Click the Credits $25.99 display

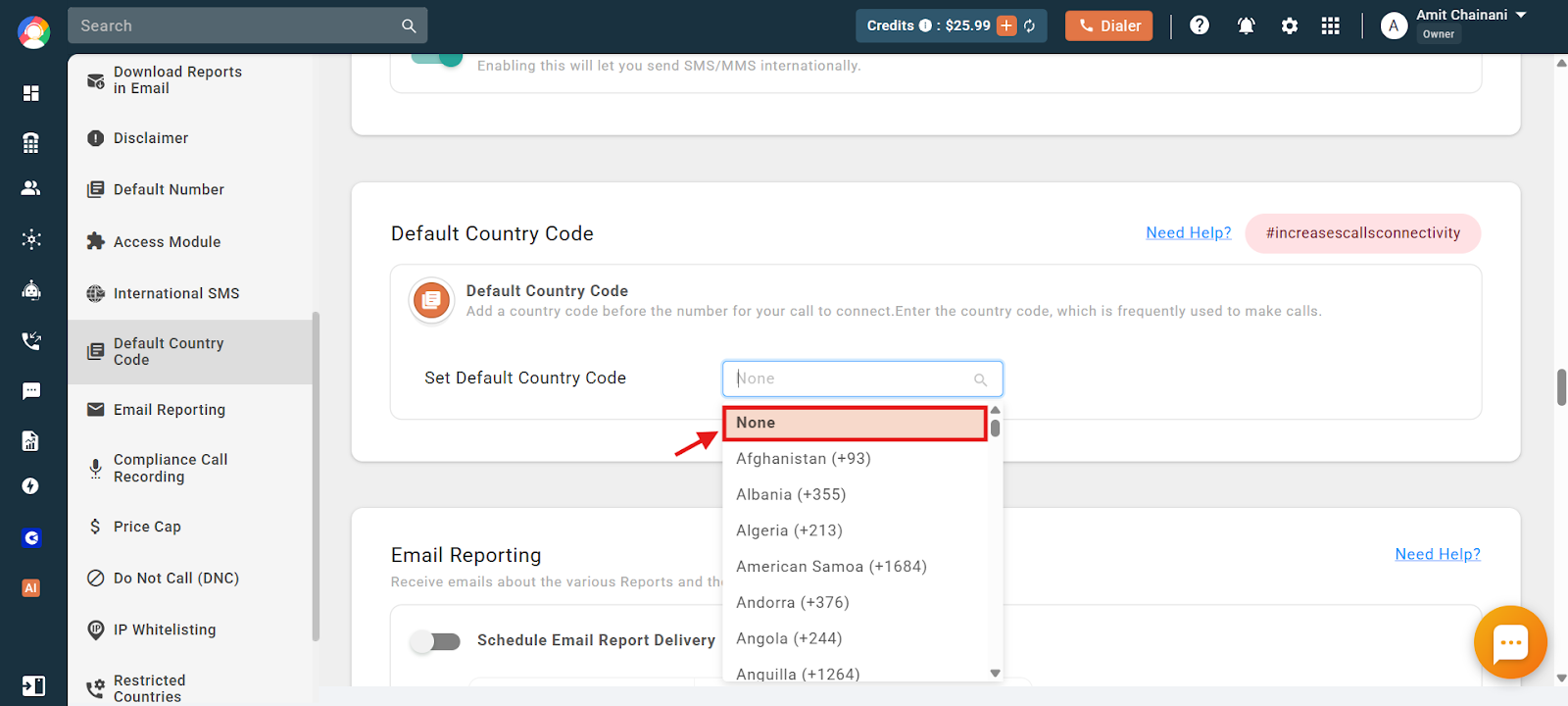tap(952, 25)
